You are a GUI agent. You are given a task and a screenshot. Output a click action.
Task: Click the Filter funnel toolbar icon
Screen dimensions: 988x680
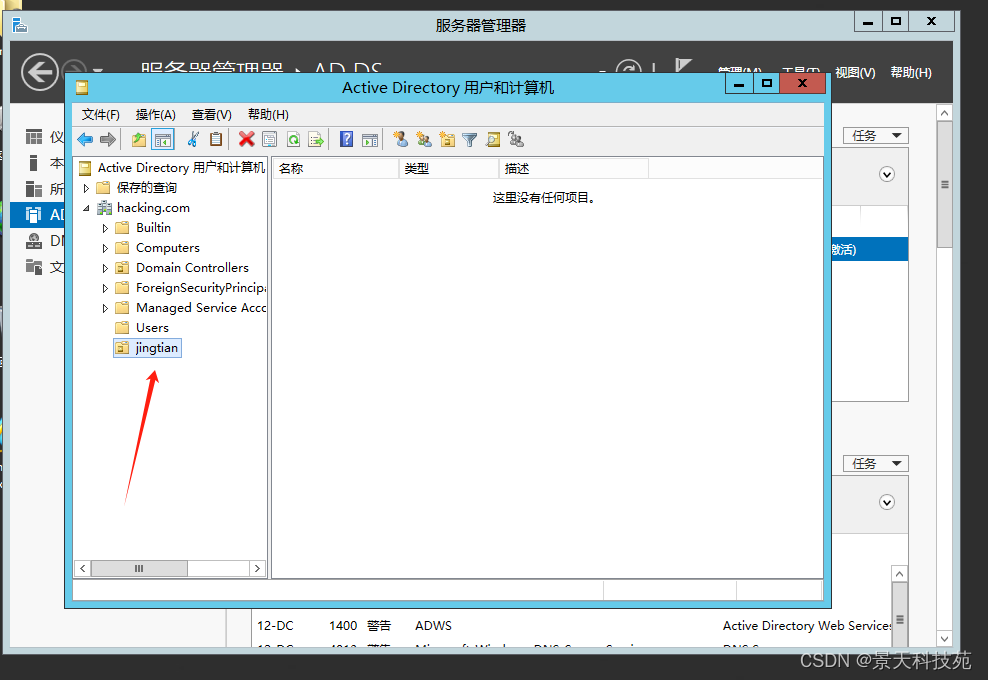coord(469,139)
